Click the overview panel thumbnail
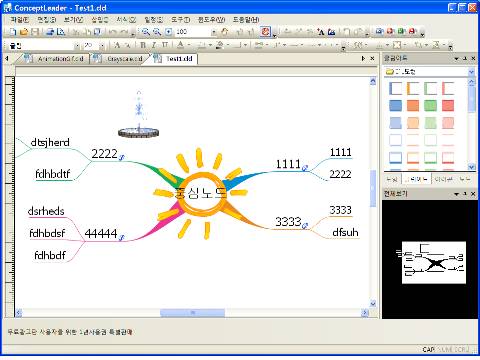 point(433,262)
